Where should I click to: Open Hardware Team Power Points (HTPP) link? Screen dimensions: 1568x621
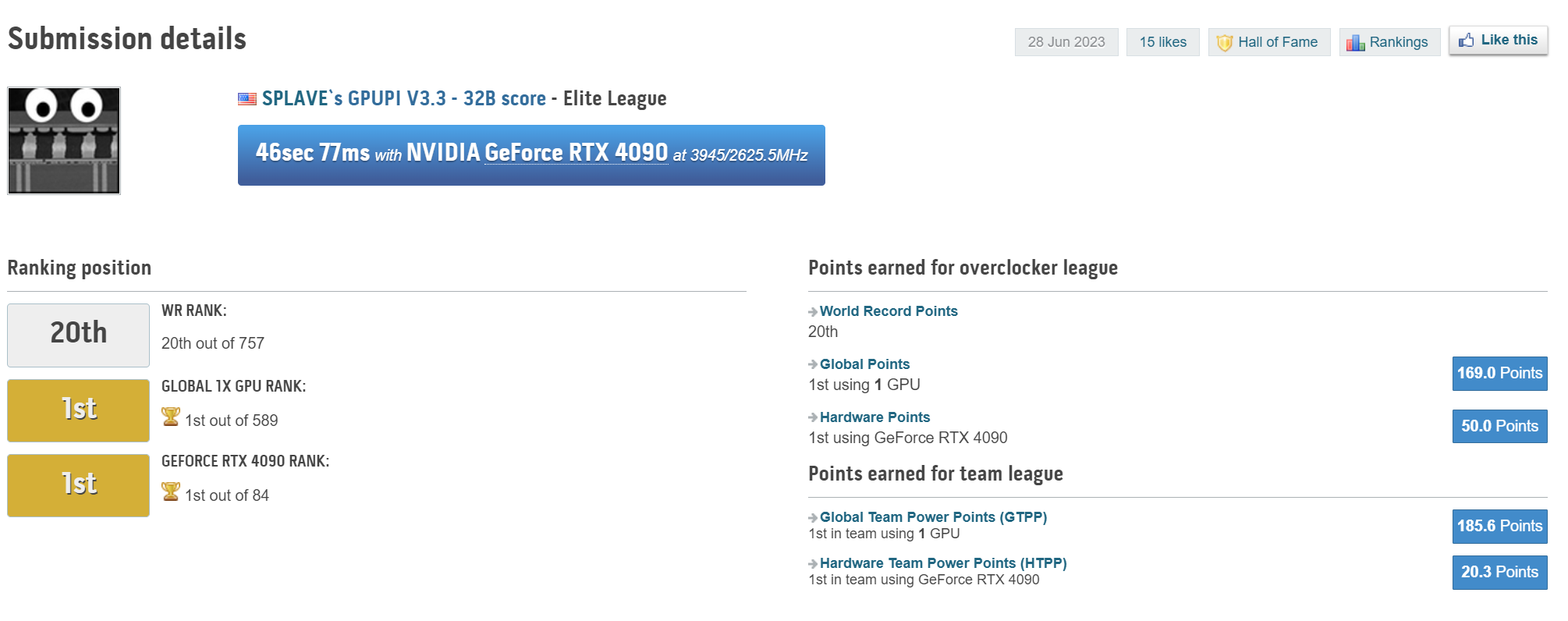click(x=943, y=563)
